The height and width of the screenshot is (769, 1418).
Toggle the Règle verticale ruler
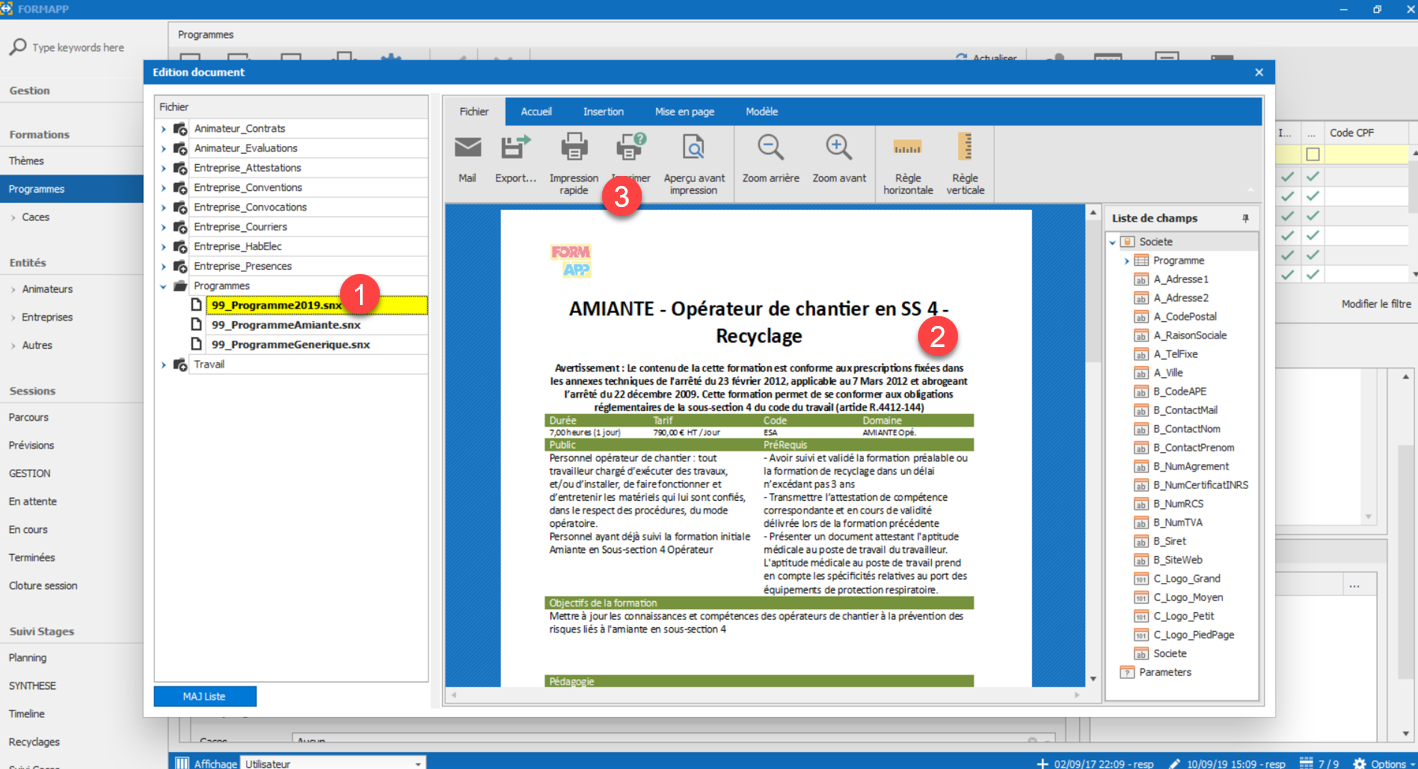pos(965,147)
